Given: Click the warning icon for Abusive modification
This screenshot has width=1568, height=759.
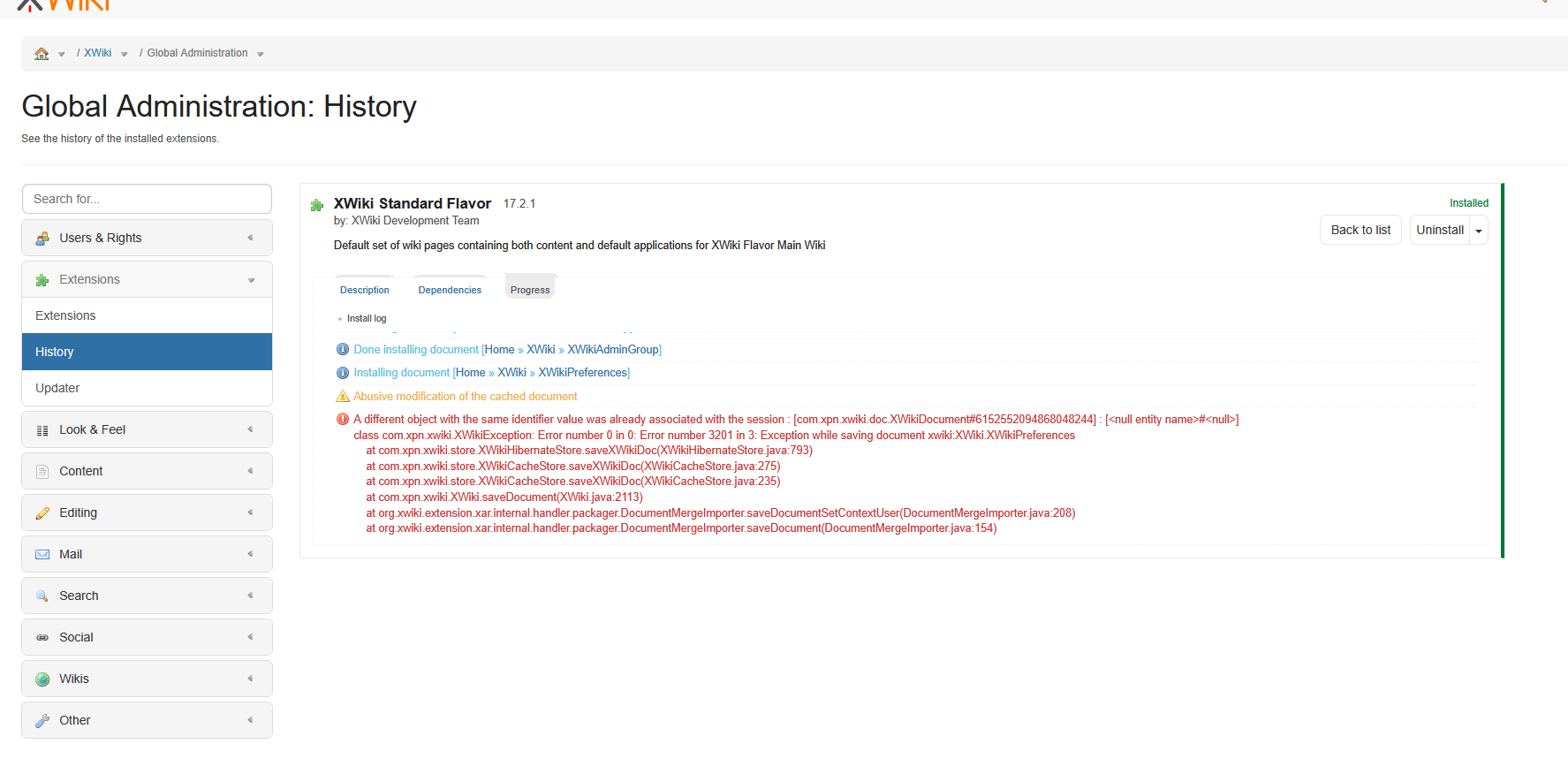Looking at the screenshot, I should pyautogui.click(x=343, y=396).
